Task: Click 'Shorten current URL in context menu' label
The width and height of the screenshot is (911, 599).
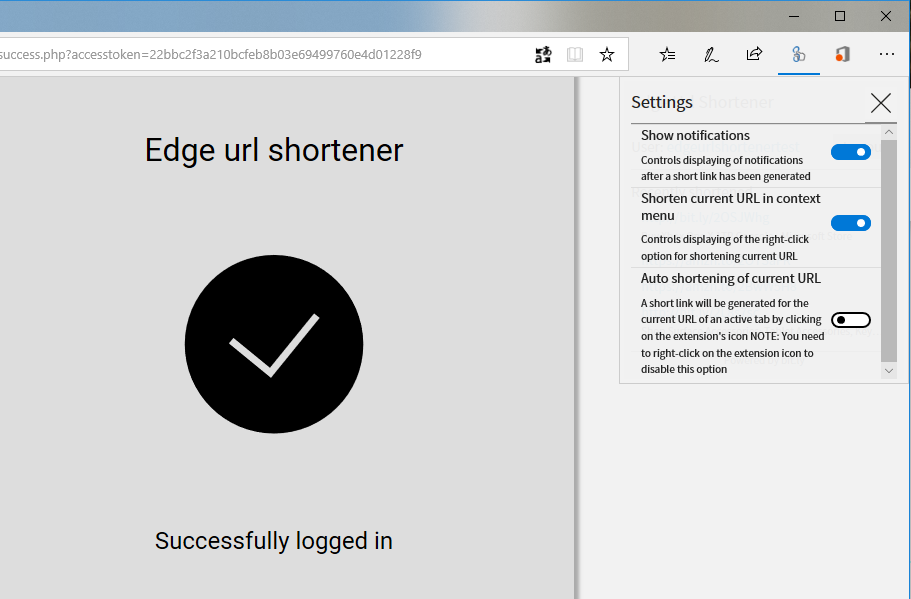Action: [730, 207]
